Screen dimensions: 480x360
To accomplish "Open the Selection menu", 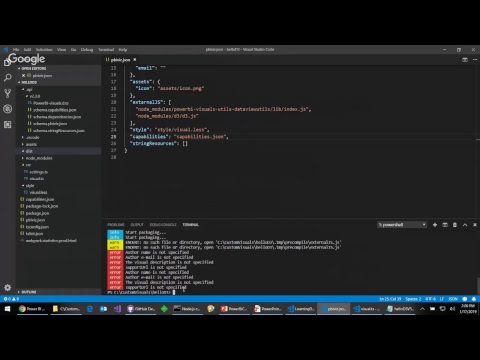I will click(x=44, y=50).
